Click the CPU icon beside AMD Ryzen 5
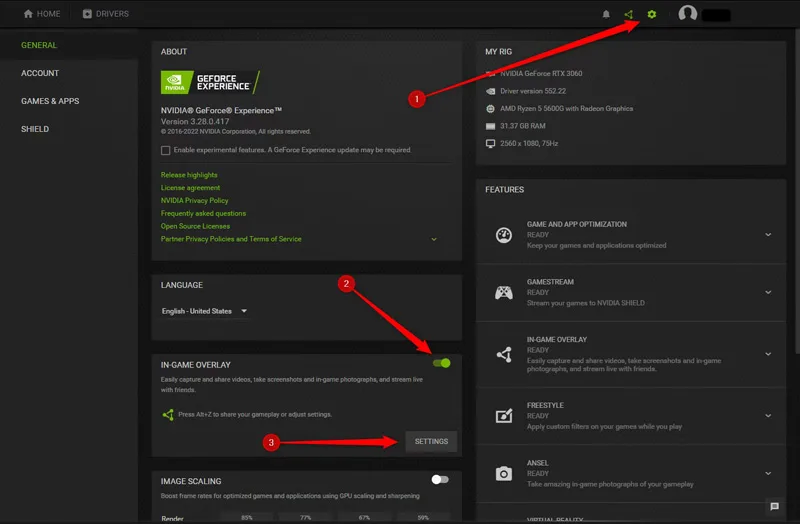 (x=490, y=109)
